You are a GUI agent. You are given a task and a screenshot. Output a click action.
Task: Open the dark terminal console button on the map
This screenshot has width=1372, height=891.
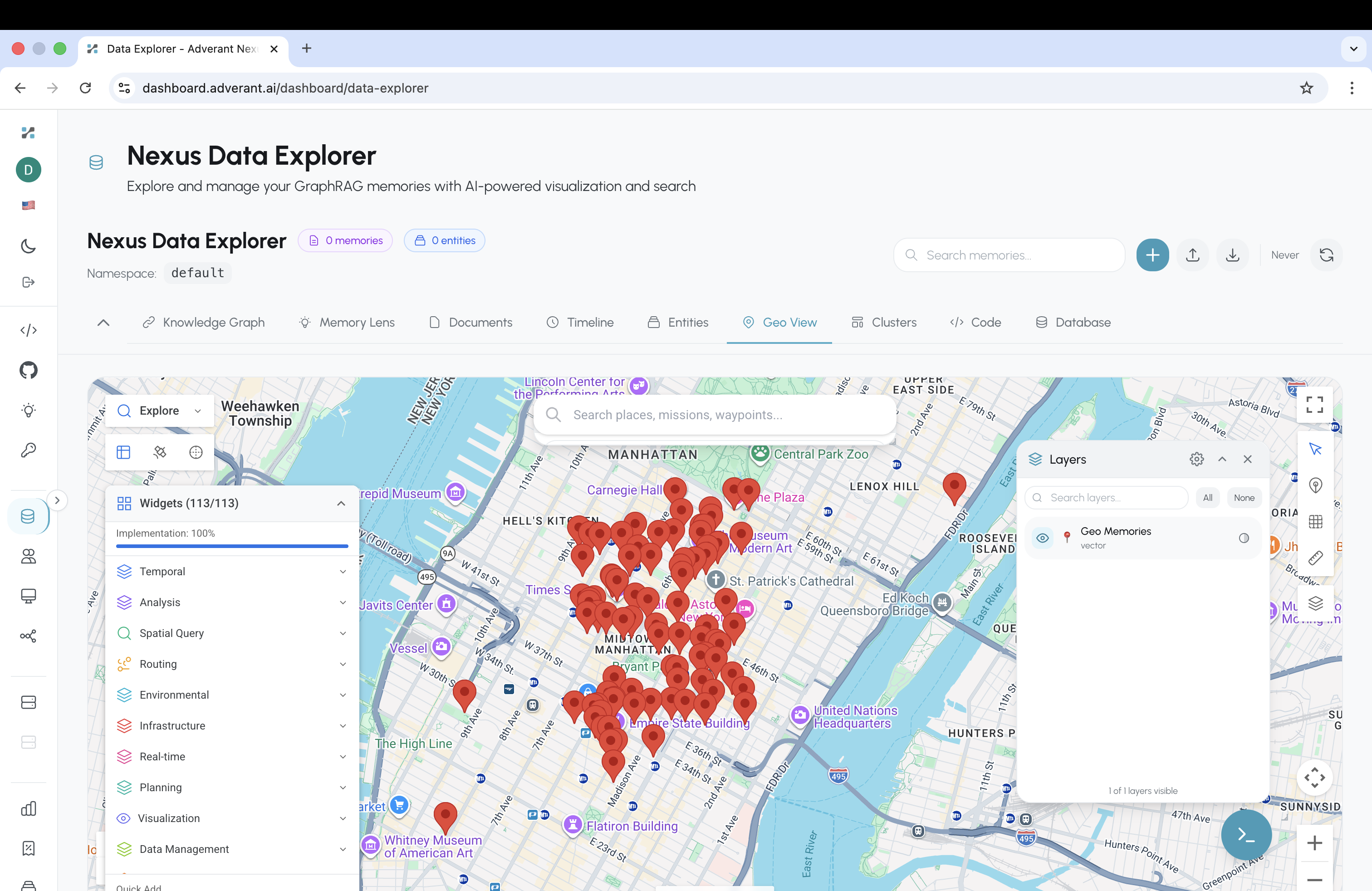pos(1246,835)
